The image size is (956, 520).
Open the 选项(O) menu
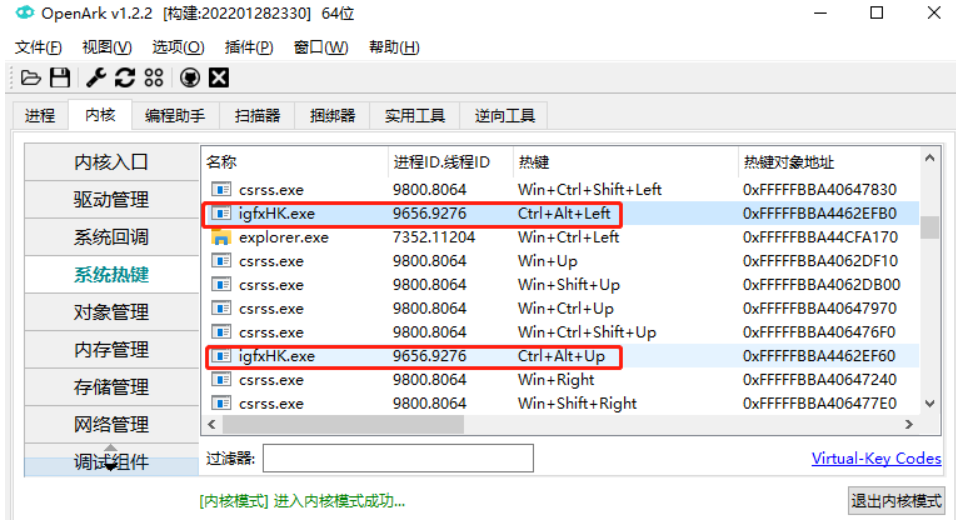click(x=178, y=47)
